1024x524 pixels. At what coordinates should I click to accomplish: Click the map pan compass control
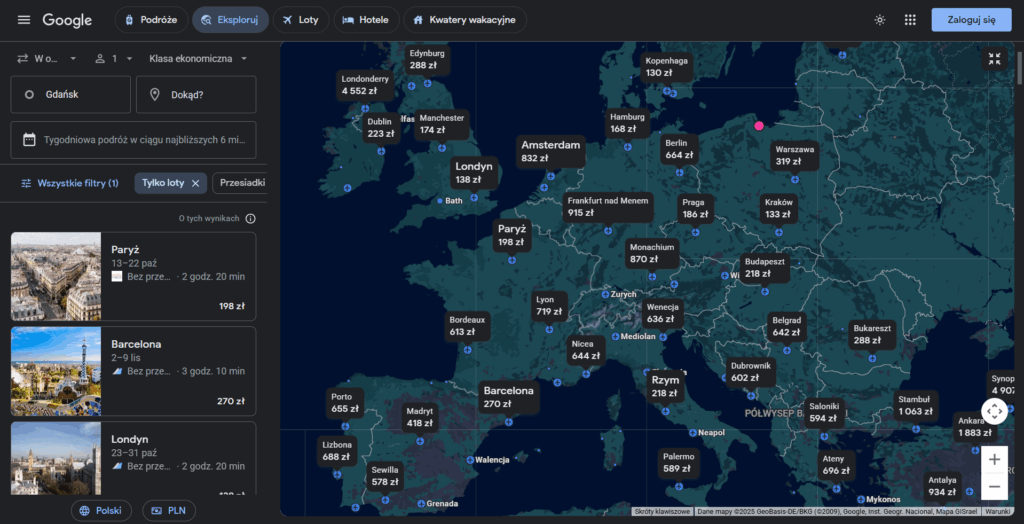pyautogui.click(x=994, y=412)
